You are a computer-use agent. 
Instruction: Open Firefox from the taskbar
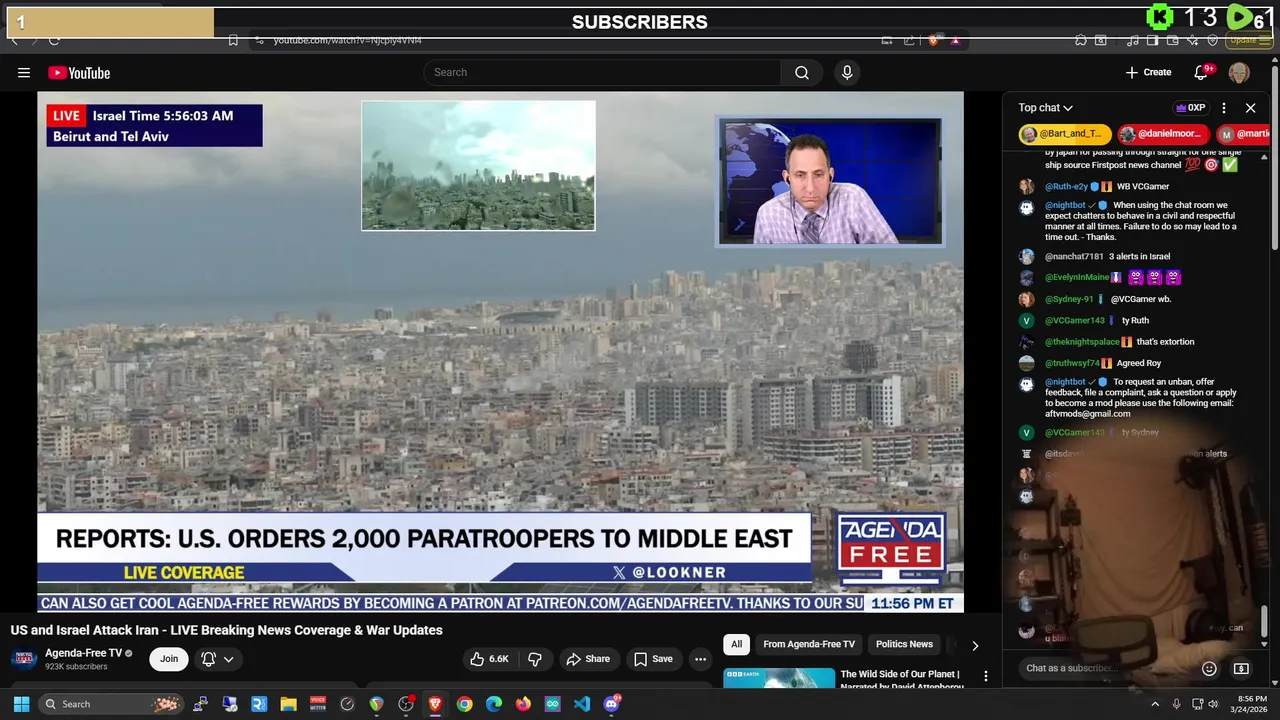pos(523,704)
